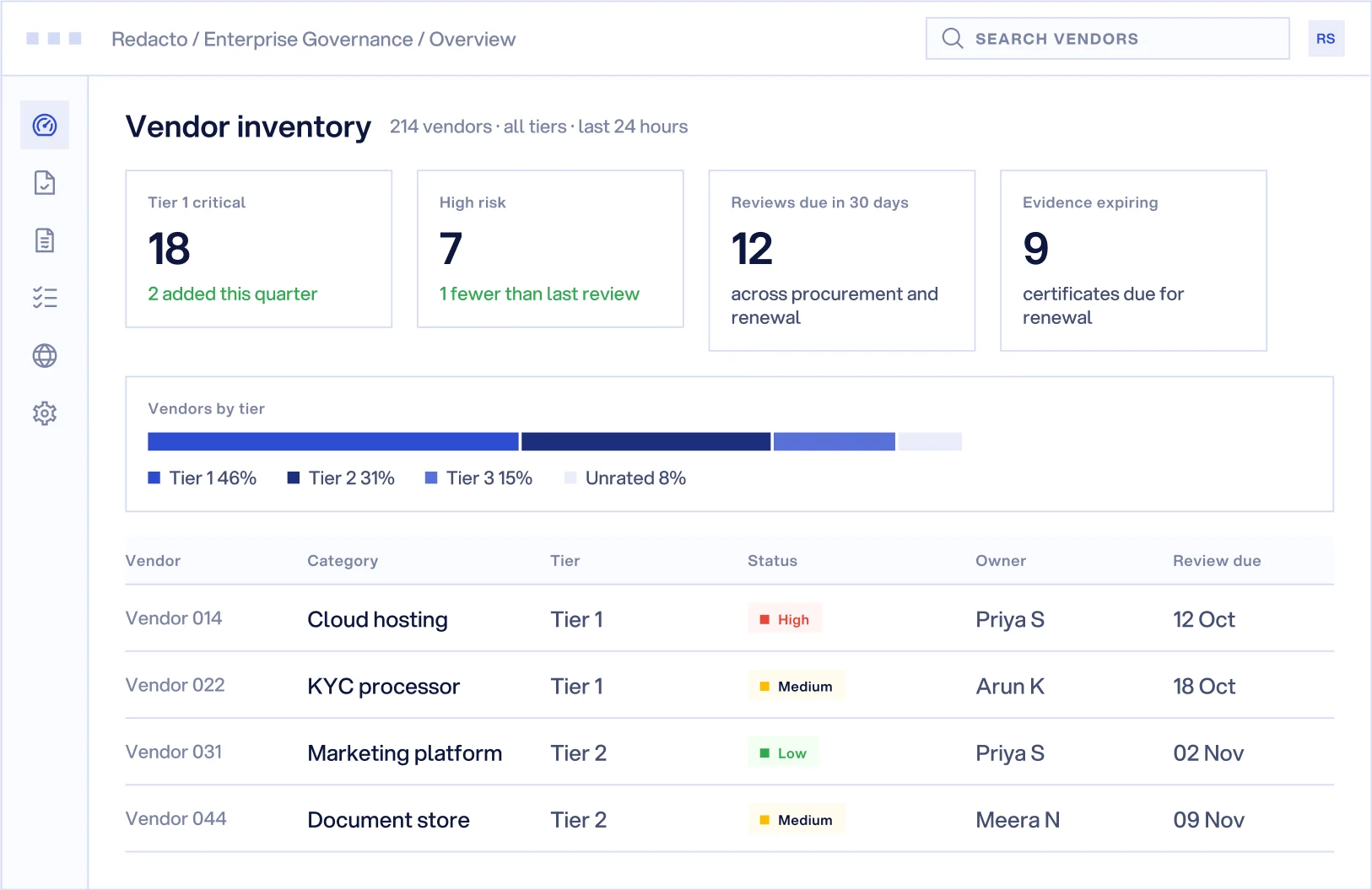Click the 214 vendors filter summary text

(538, 127)
